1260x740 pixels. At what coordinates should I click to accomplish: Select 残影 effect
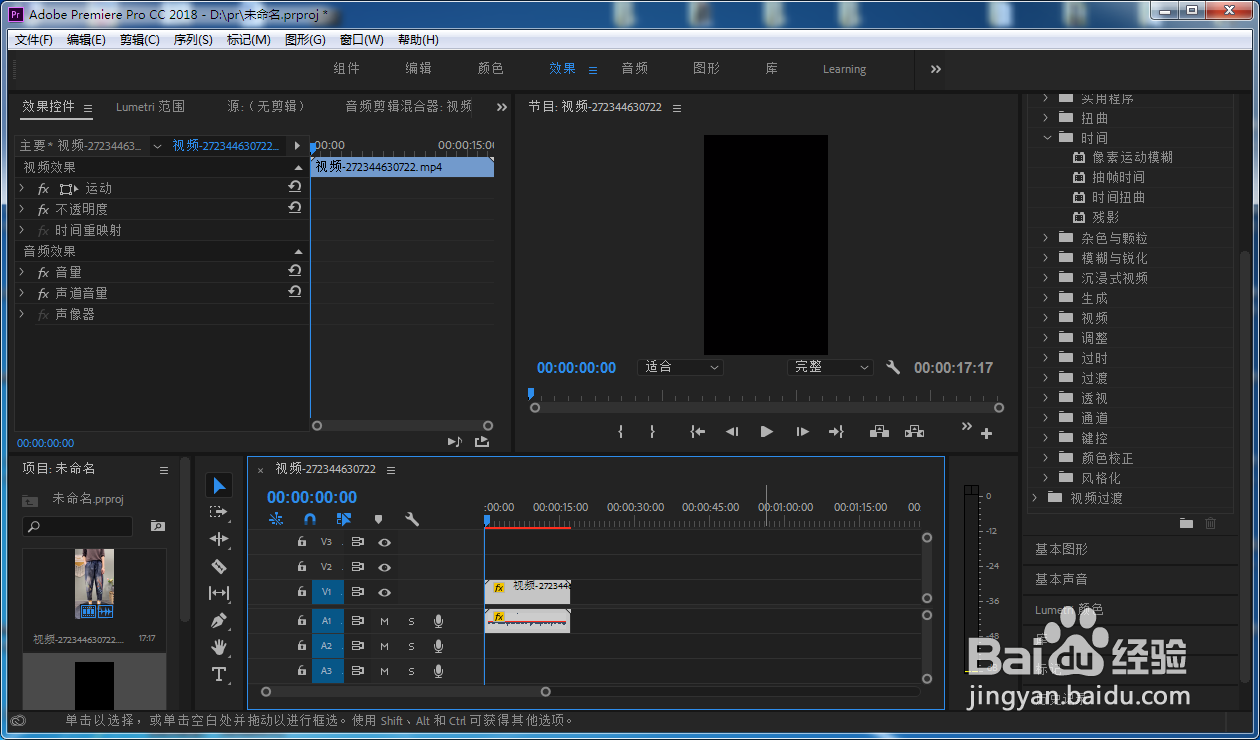(x=1105, y=217)
